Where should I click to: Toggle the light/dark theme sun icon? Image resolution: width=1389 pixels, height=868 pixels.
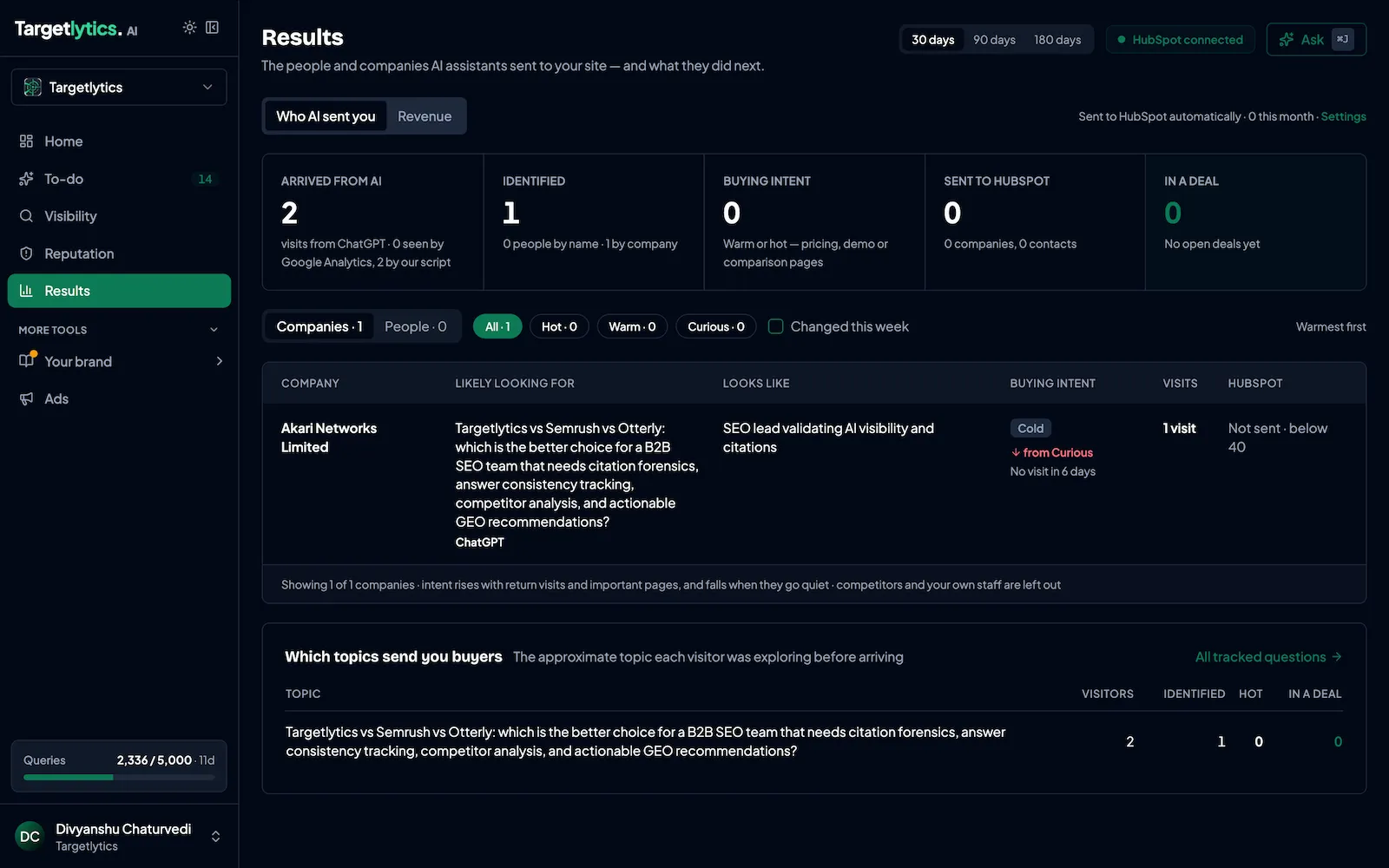tap(189, 28)
